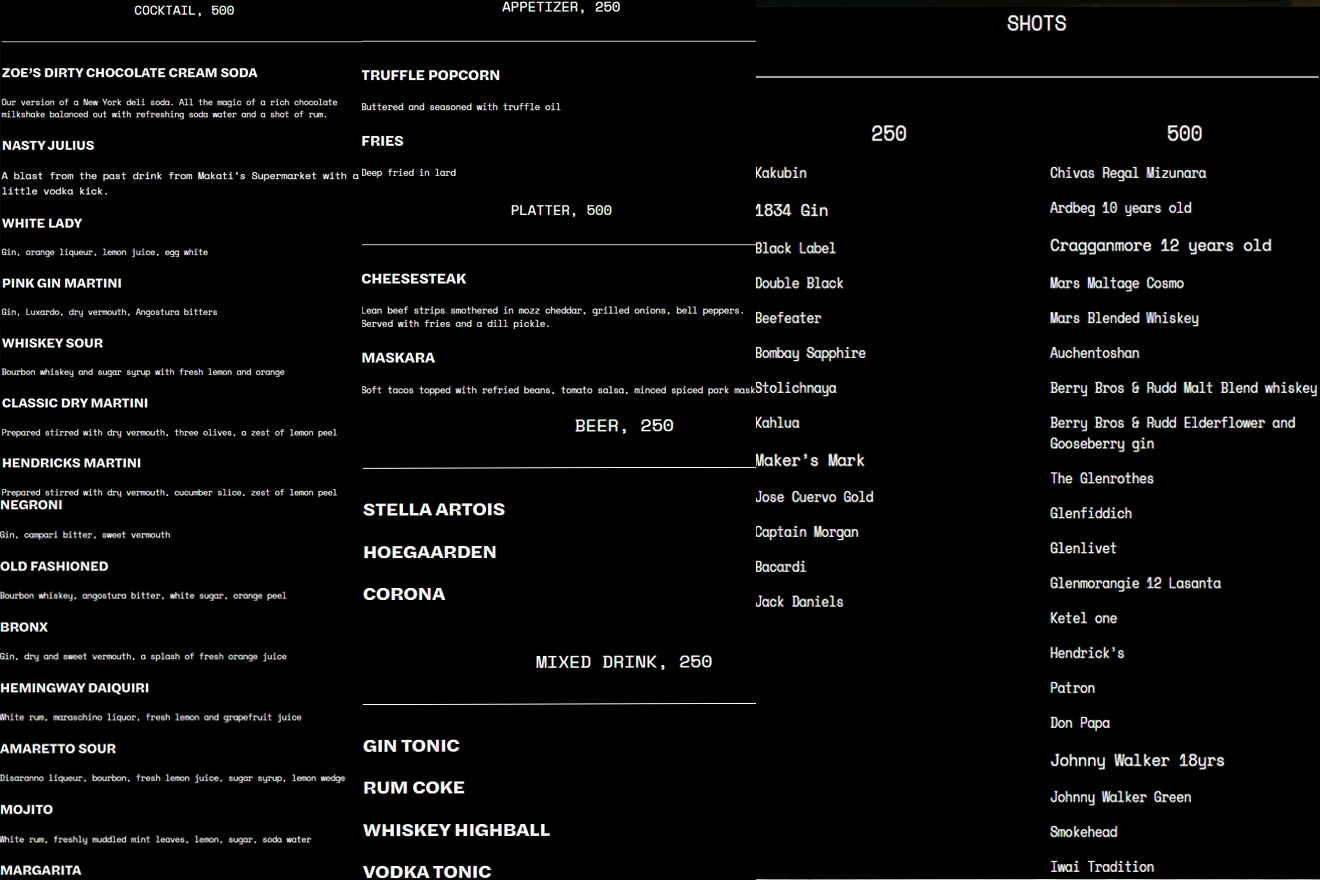
Task: Click the MIXED DRINK, 250 heading
Action: 624,663
